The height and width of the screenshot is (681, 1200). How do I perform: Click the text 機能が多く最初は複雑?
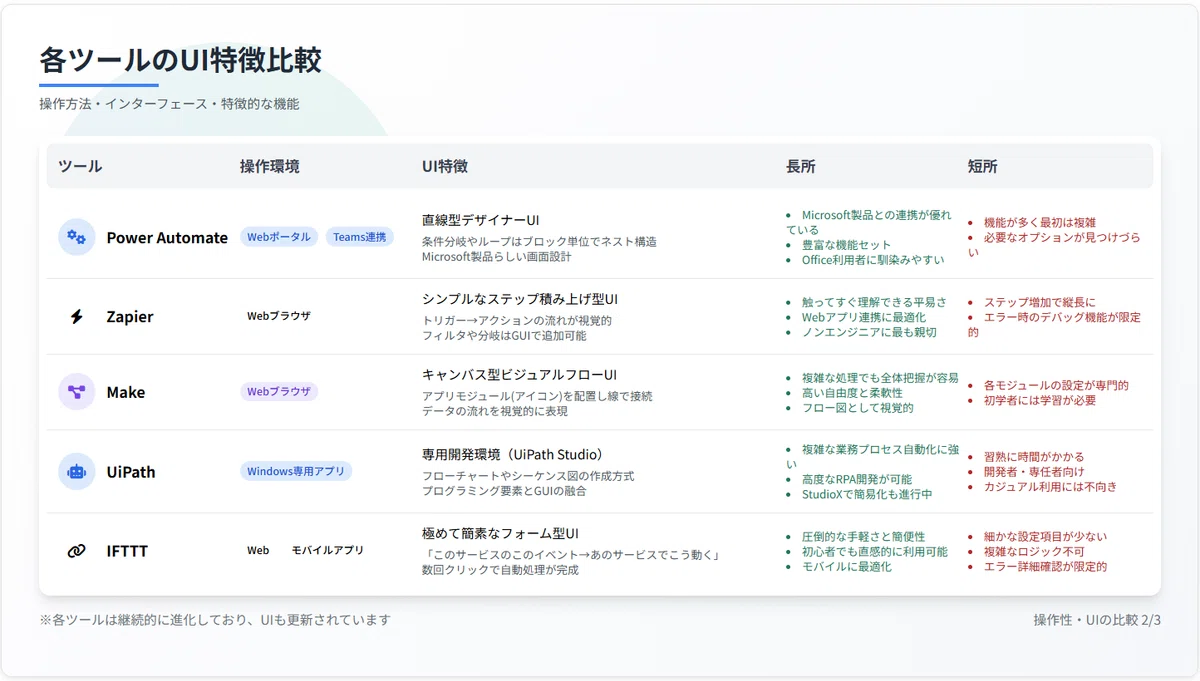pyautogui.click(x=1040, y=223)
